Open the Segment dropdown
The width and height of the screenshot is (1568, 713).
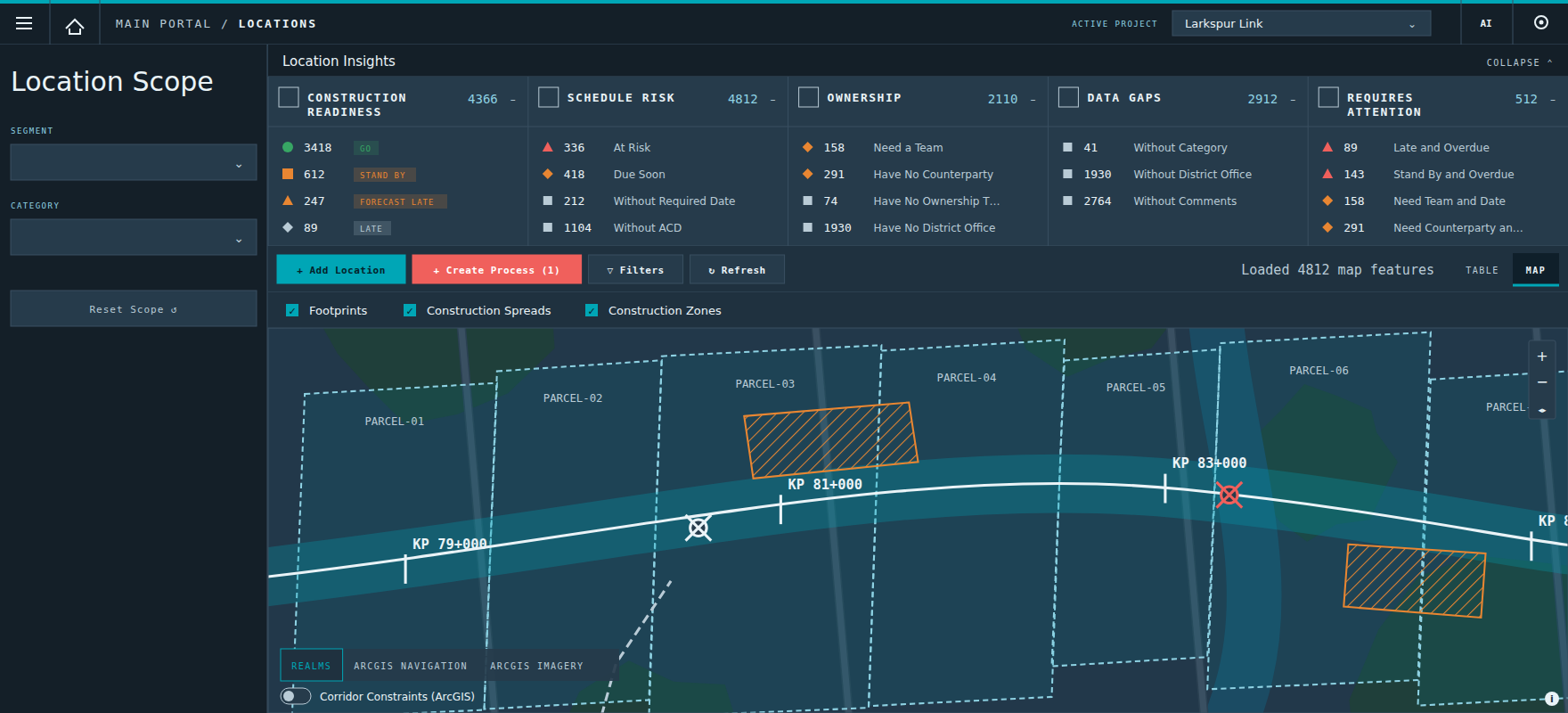click(x=134, y=162)
